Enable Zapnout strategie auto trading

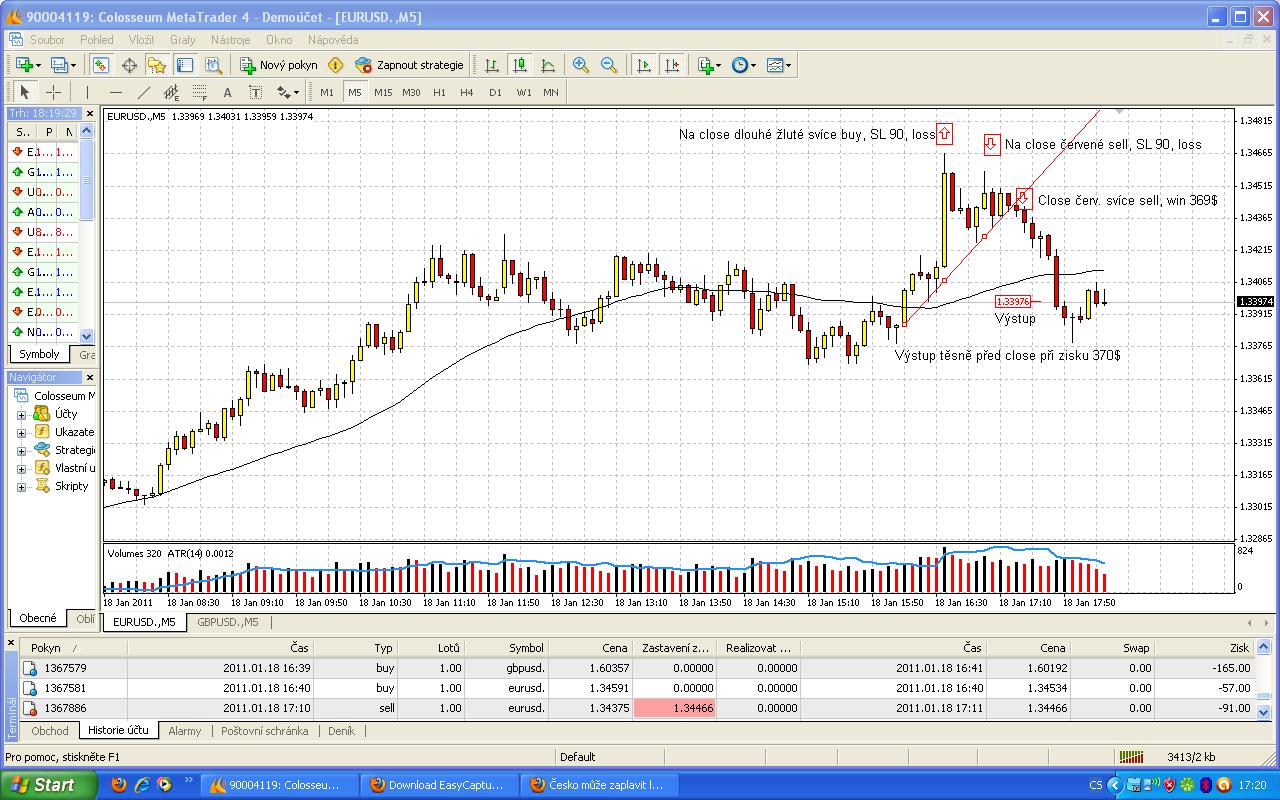coord(410,65)
